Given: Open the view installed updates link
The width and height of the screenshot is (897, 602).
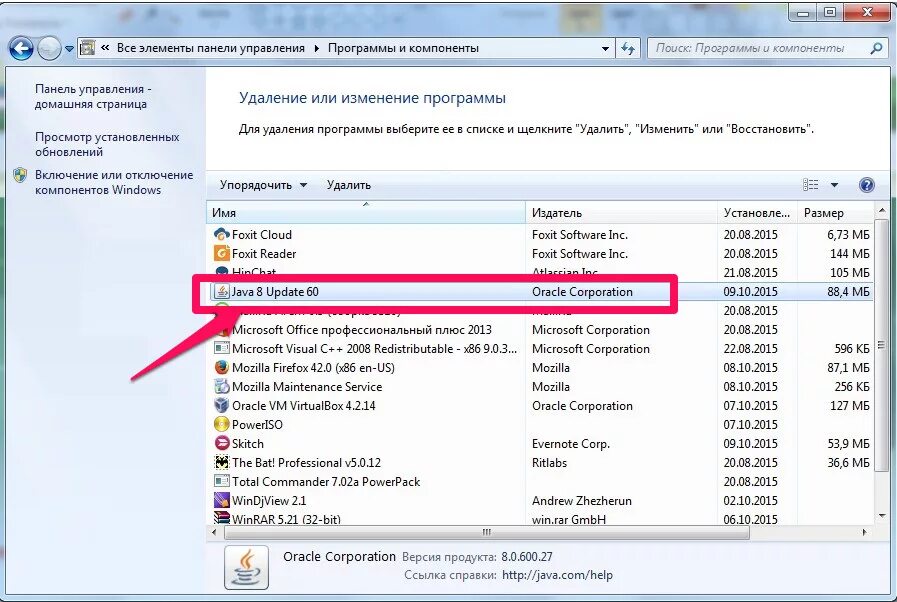Looking at the screenshot, I should click(107, 144).
